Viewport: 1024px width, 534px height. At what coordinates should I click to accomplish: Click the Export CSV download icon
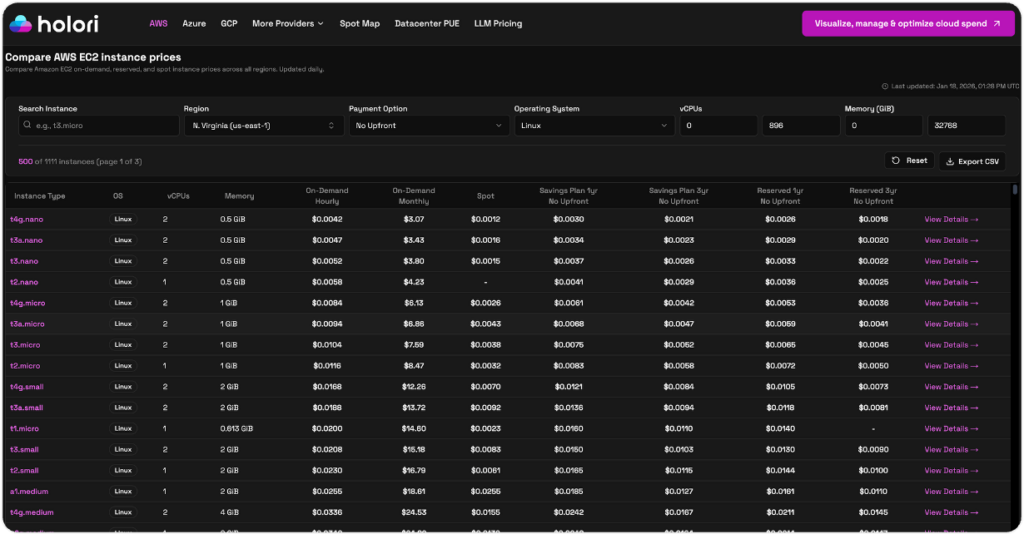tap(950, 161)
